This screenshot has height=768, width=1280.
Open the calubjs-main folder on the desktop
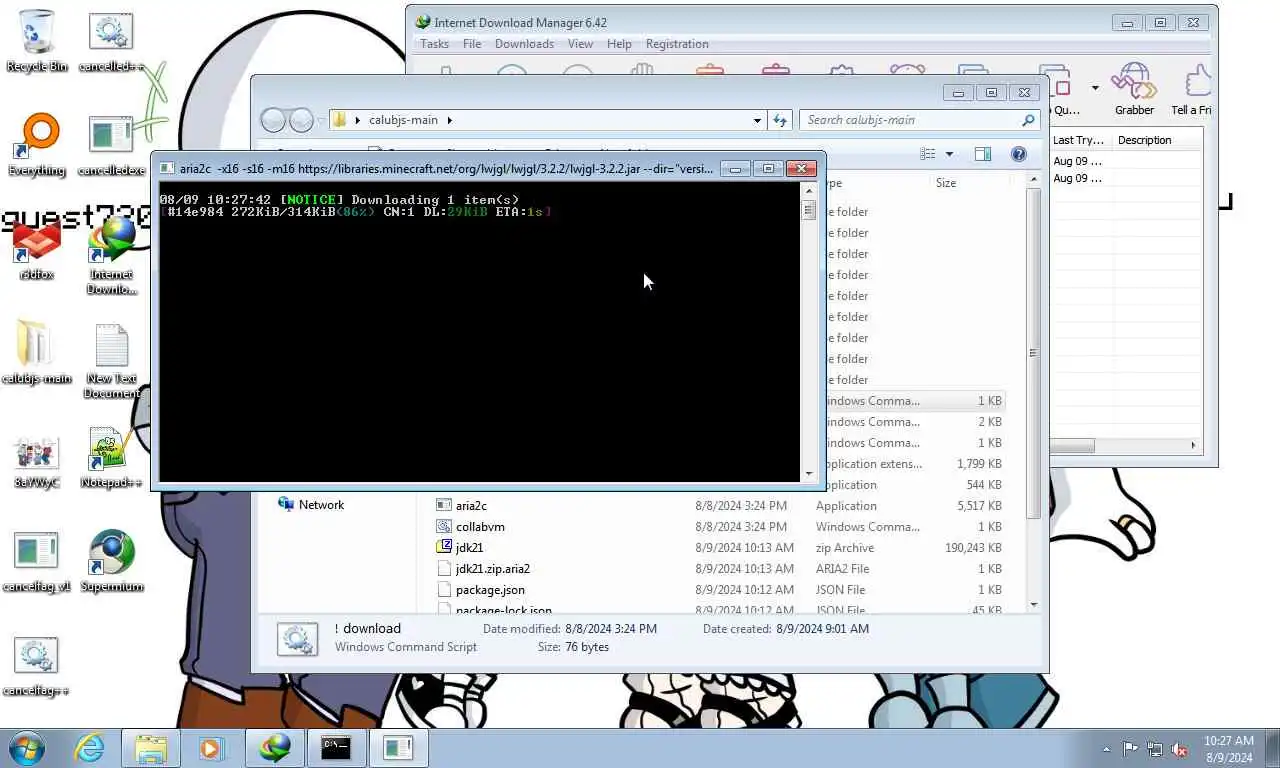pyautogui.click(x=37, y=352)
